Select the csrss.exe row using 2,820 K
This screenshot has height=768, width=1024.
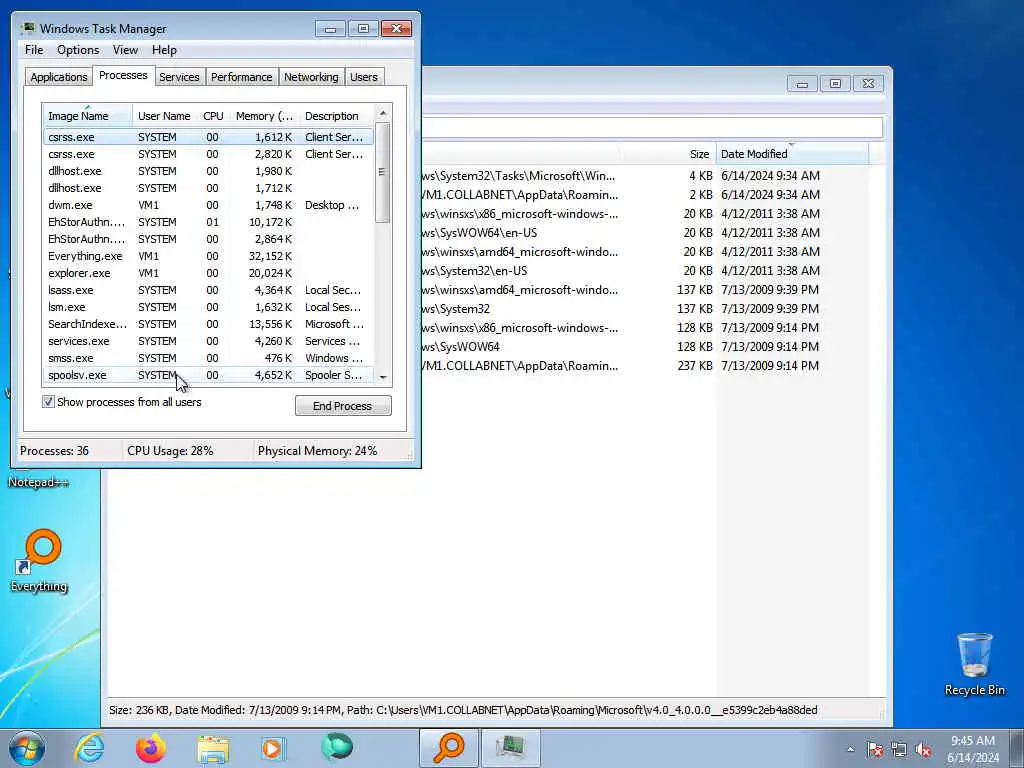208,154
